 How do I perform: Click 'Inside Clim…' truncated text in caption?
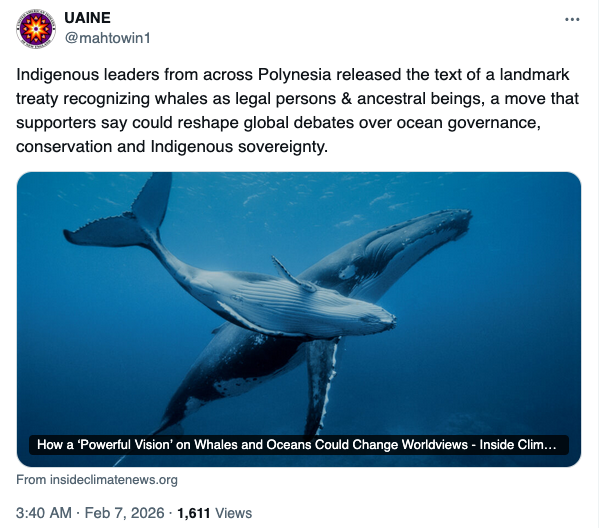pos(525,443)
